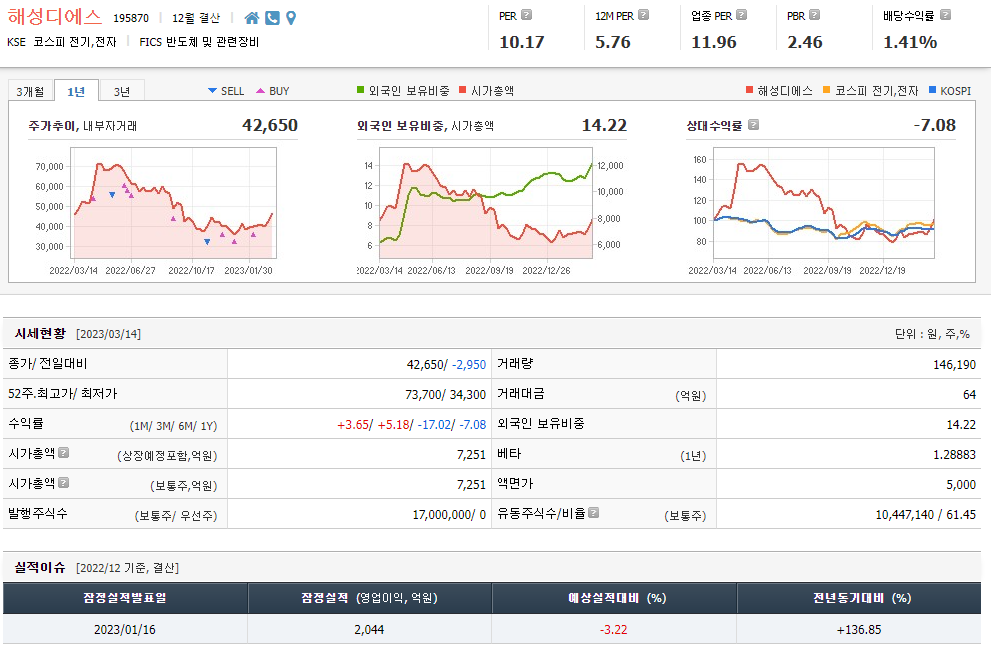Click announcement date 2023/01/16
Viewport: 991px width, 654px height.
(x=125, y=629)
